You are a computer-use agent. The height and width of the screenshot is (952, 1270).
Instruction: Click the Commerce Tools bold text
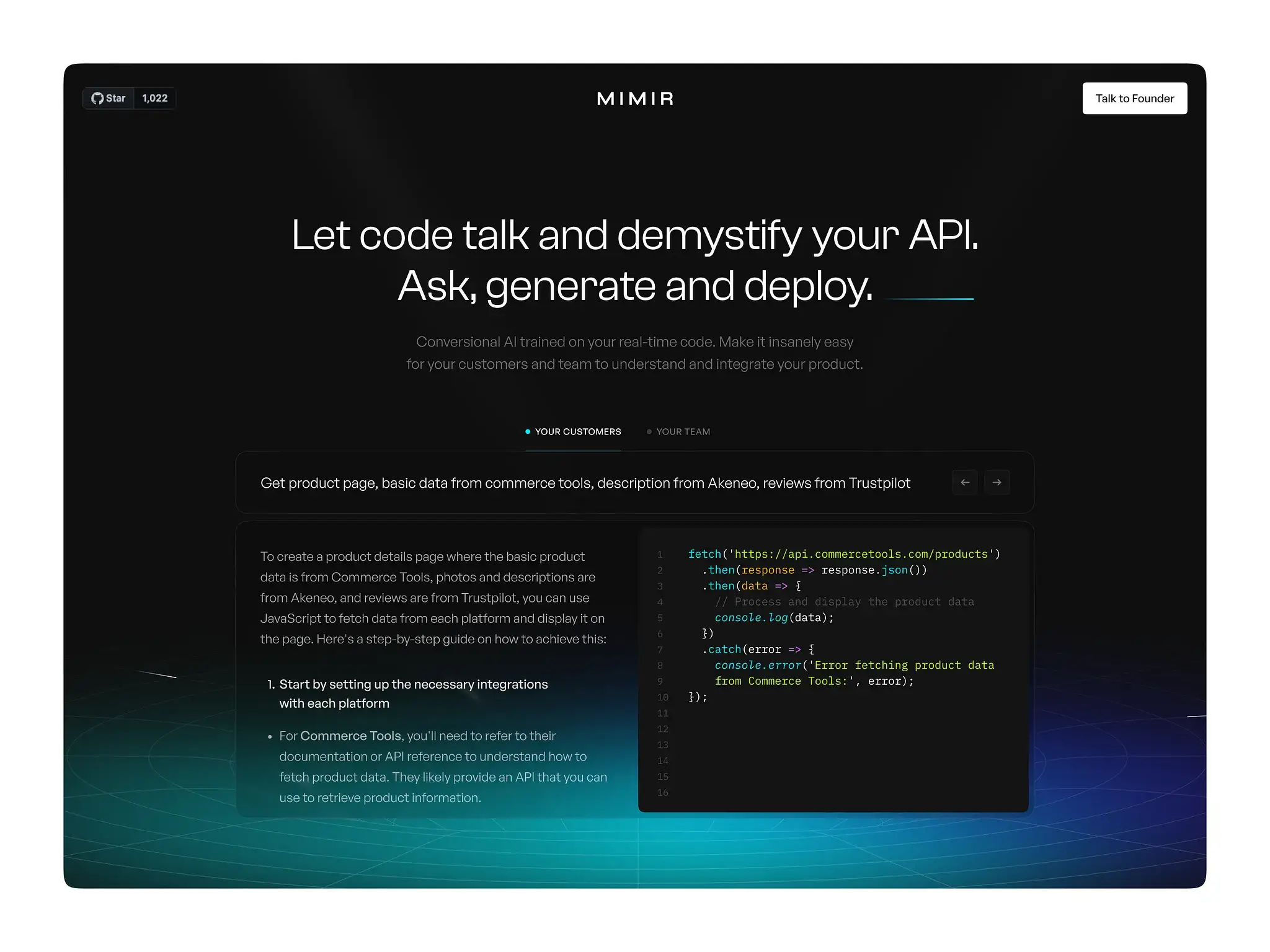(350, 736)
